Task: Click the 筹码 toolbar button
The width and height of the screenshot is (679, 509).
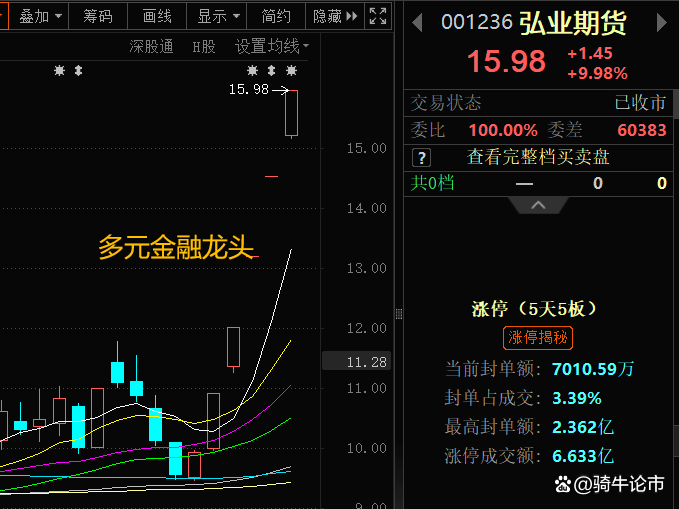Action: pos(98,16)
